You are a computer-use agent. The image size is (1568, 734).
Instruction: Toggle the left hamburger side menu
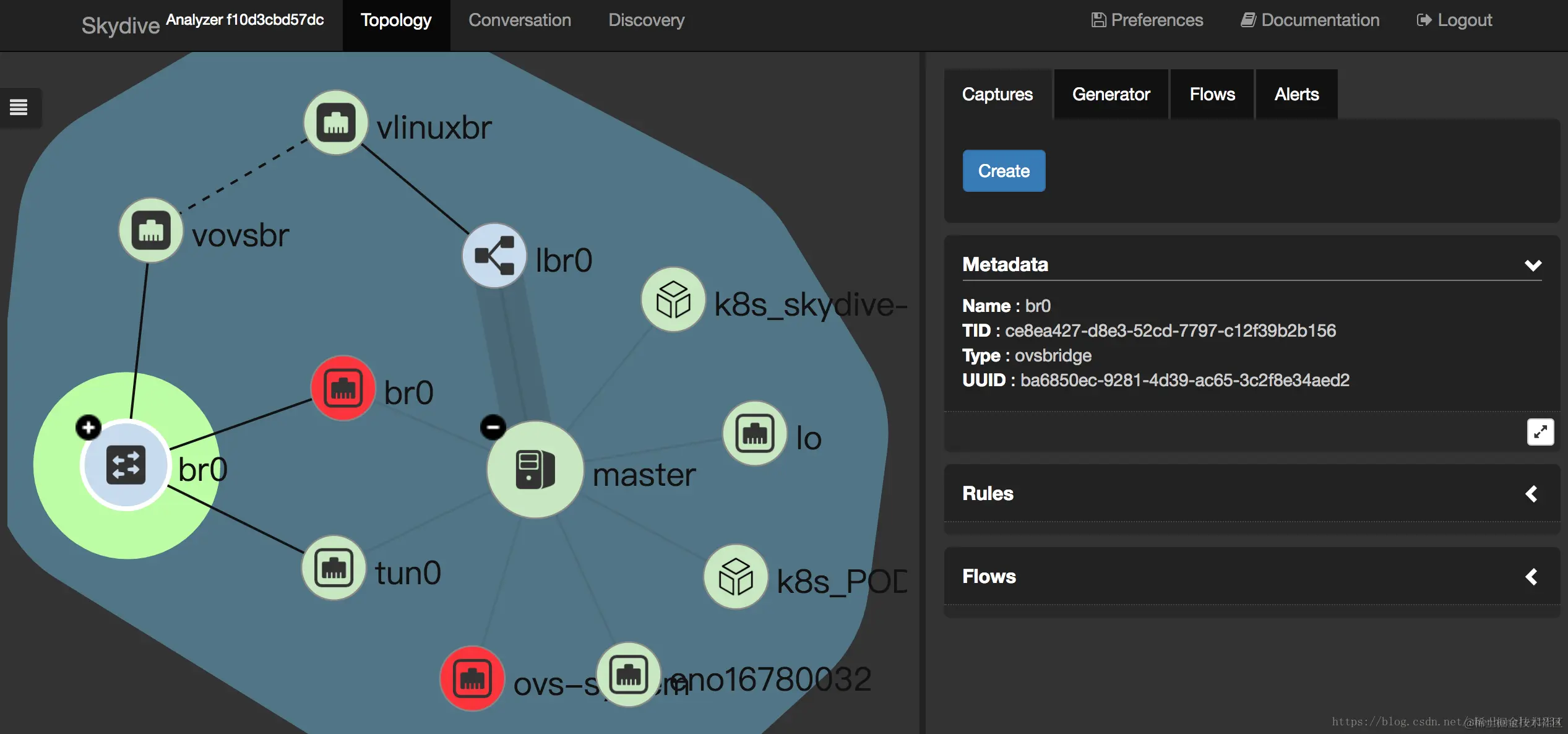[x=19, y=108]
